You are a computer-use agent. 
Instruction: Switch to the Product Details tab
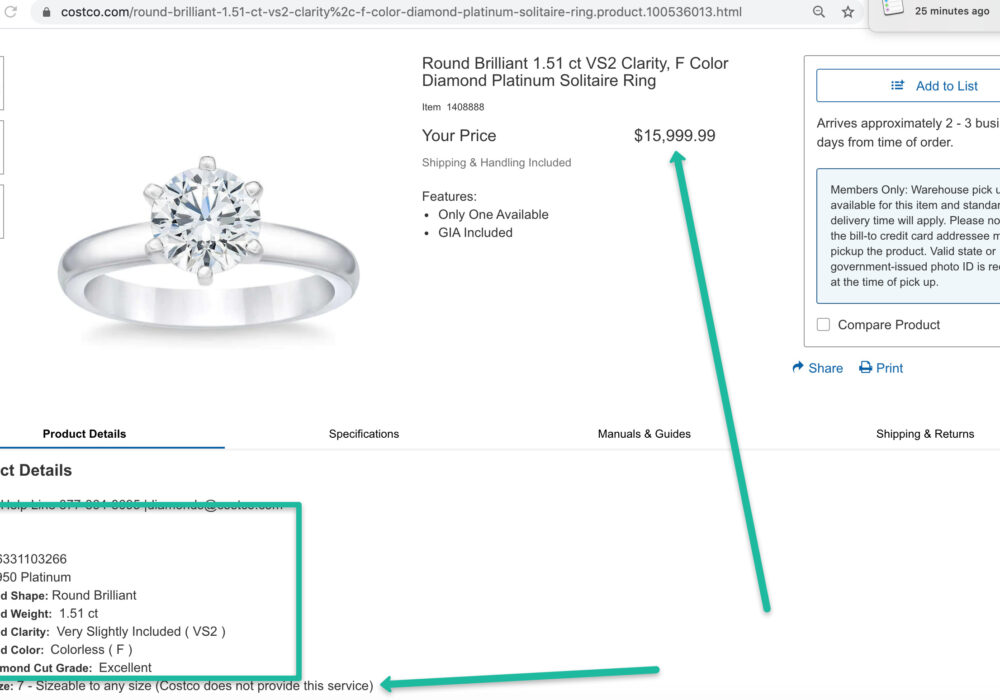pyautogui.click(x=84, y=434)
